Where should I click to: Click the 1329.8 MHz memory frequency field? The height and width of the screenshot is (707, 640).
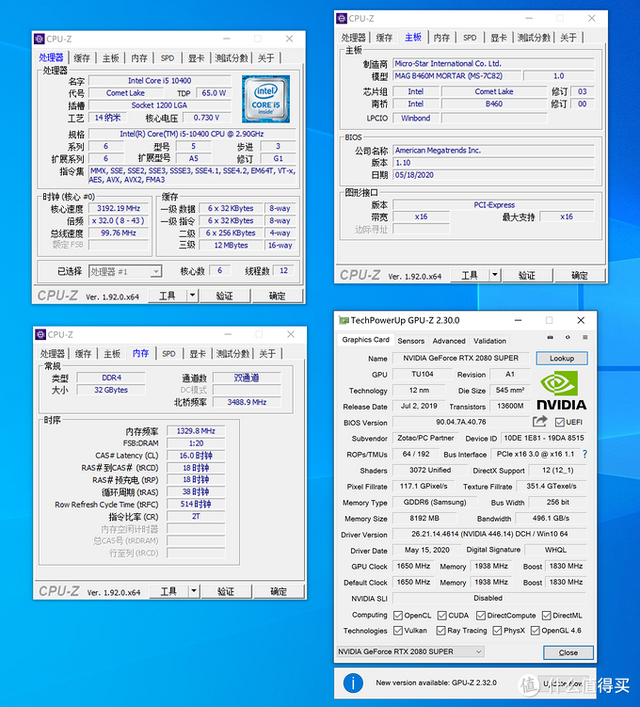[196, 431]
